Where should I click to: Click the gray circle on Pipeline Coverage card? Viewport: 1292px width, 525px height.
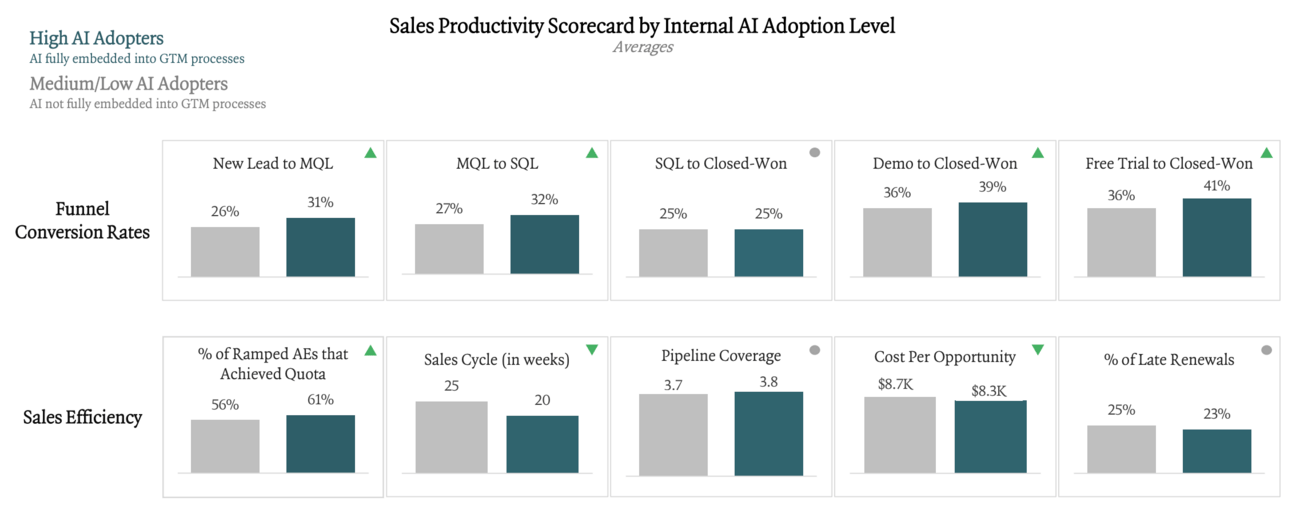[815, 350]
